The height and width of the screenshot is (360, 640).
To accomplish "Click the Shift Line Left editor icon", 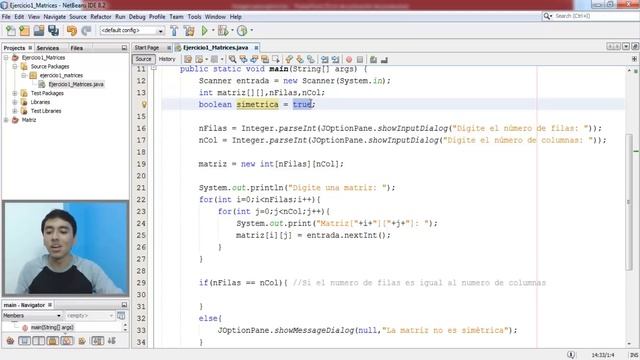I will tap(324, 60).
